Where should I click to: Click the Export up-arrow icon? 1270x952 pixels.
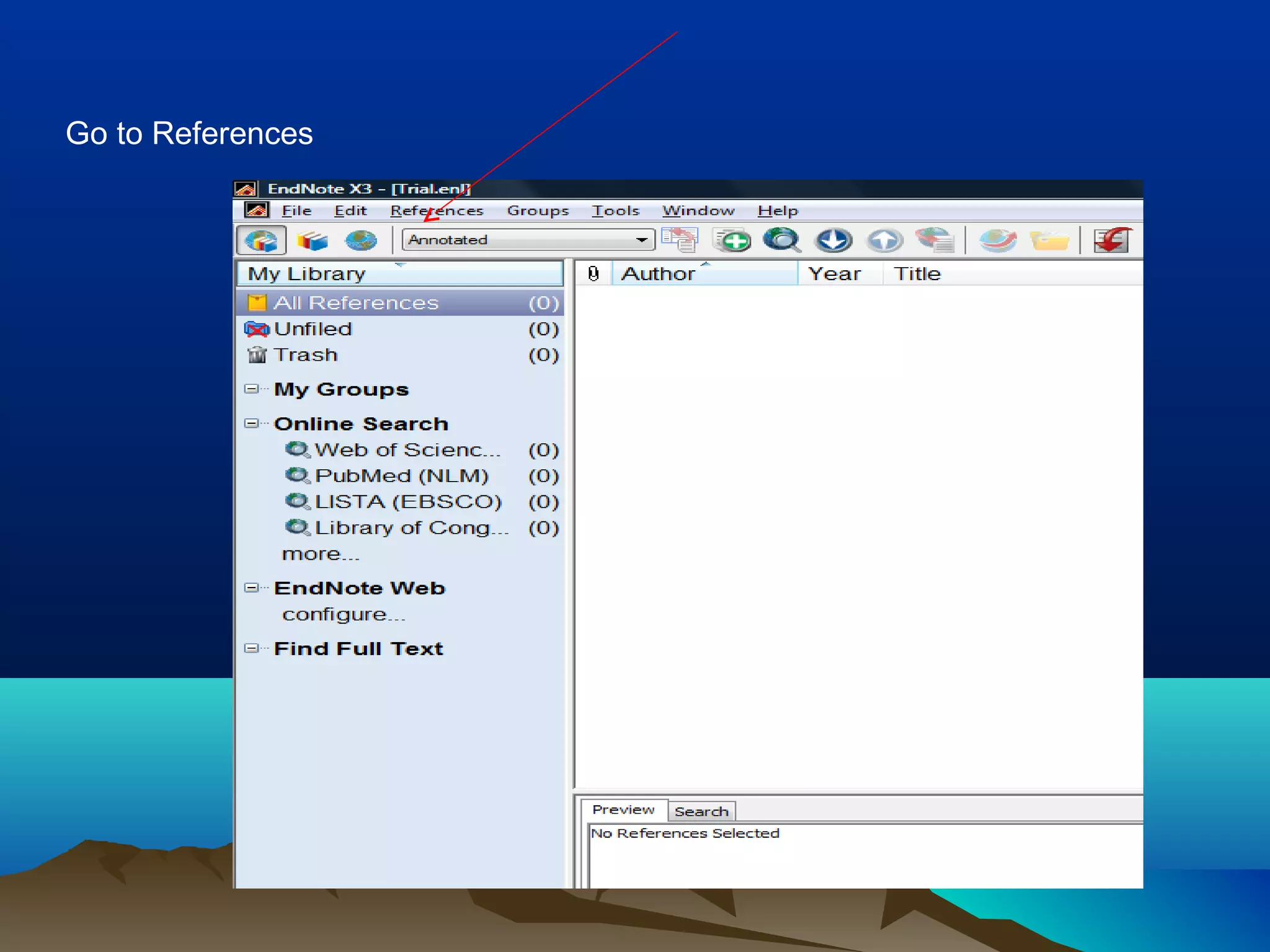884,240
